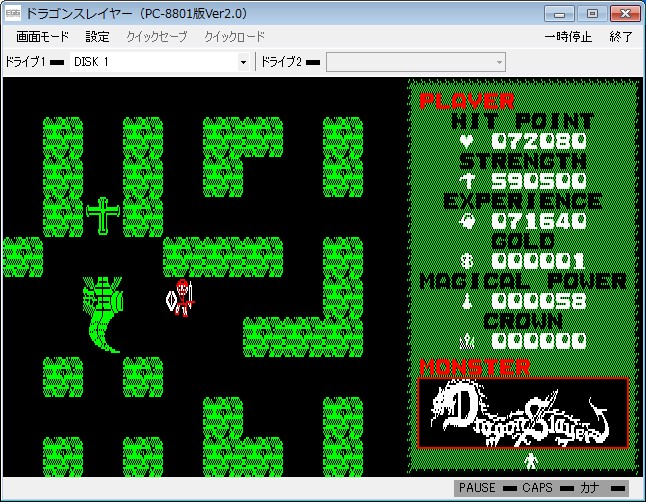Click the magical power potion icon

pos(467,301)
